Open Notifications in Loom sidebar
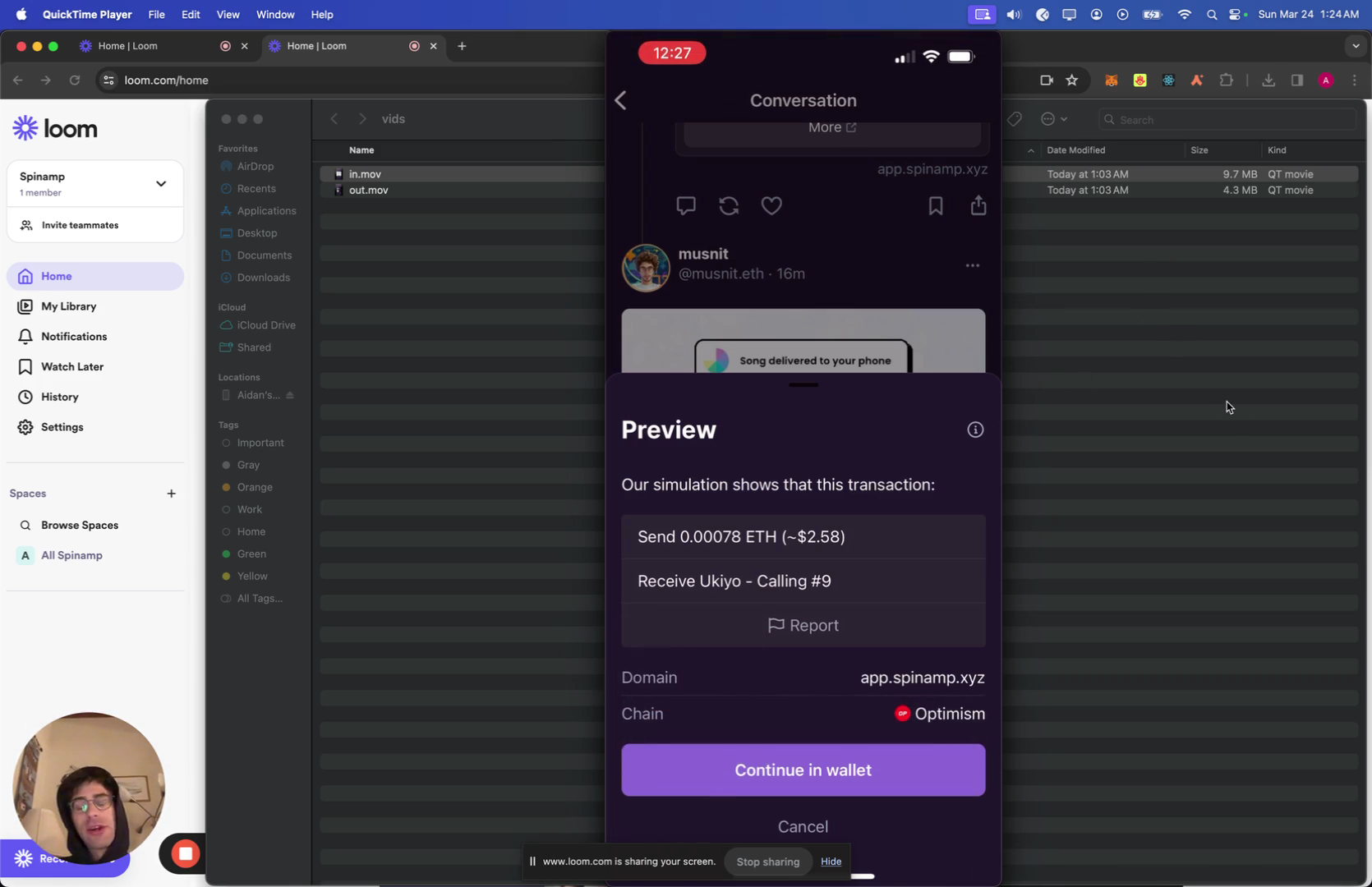This screenshot has width=1372, height=887. [x=95, y=337]
